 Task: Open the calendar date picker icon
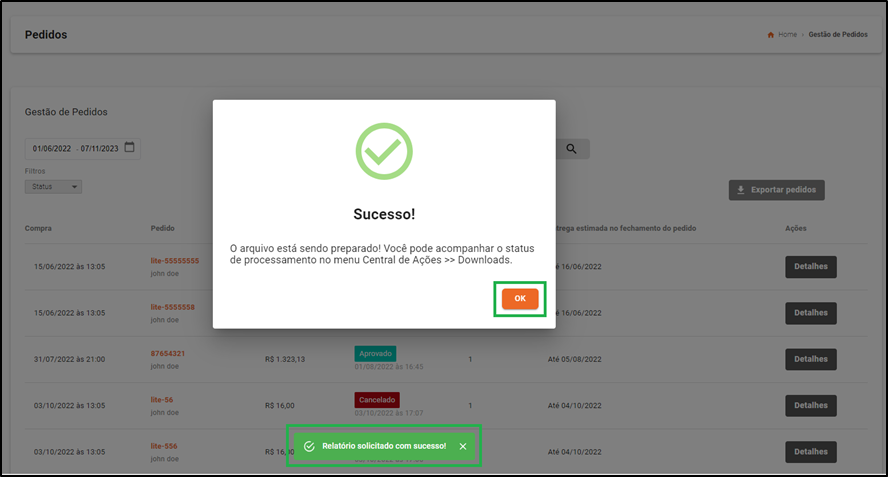[x=130, y=147]
